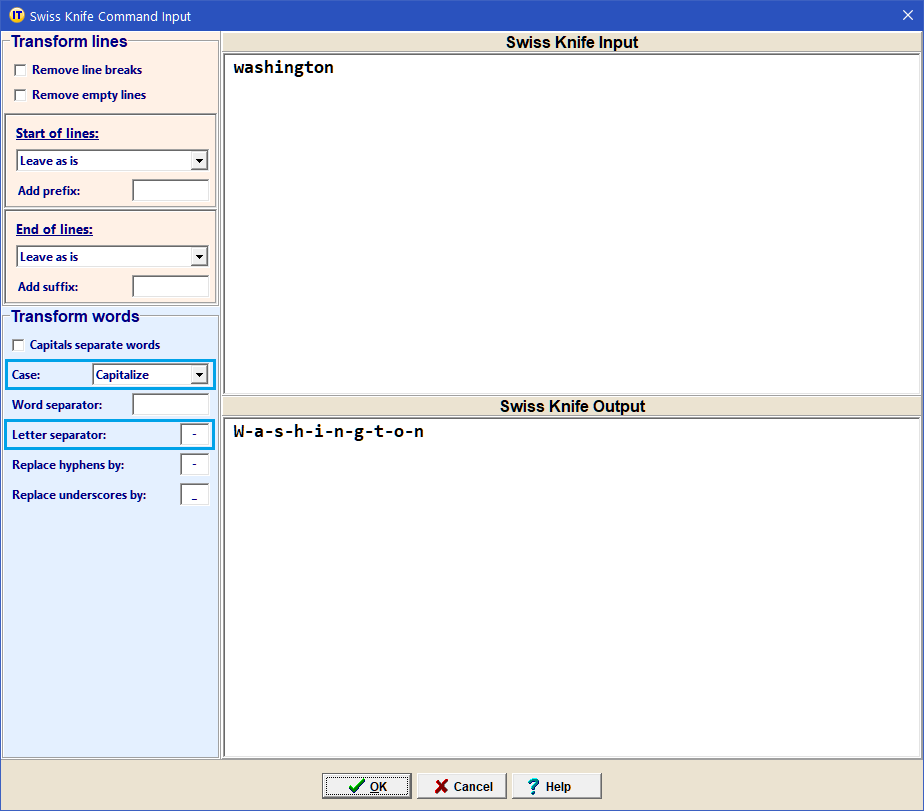Expand the Start of lines dropdown
Image resolution: width=924 pixels, height=811 pixels.
pyautogui.click(x=199, y=161)
